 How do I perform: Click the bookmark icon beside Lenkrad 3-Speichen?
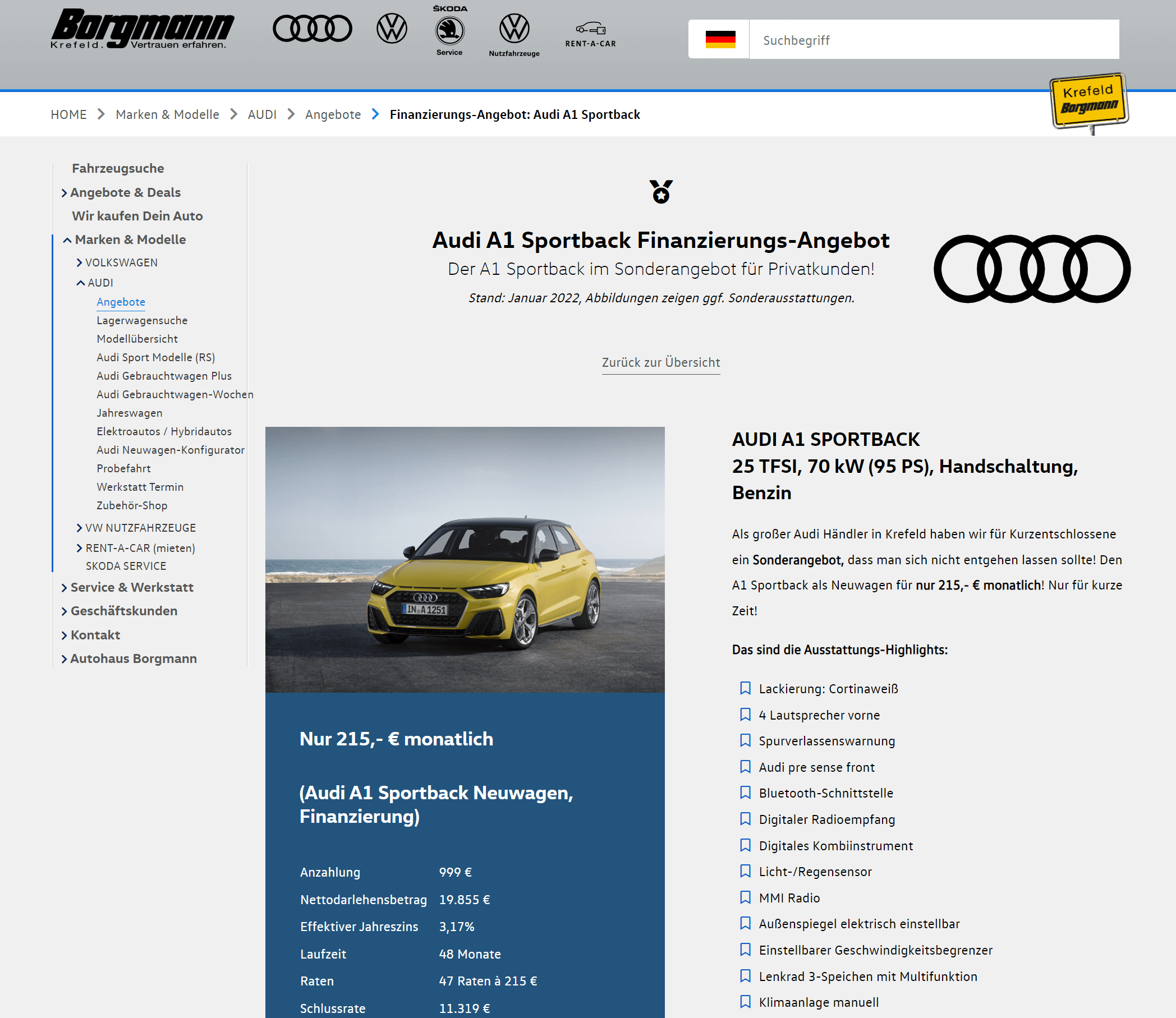pos(745,976)
